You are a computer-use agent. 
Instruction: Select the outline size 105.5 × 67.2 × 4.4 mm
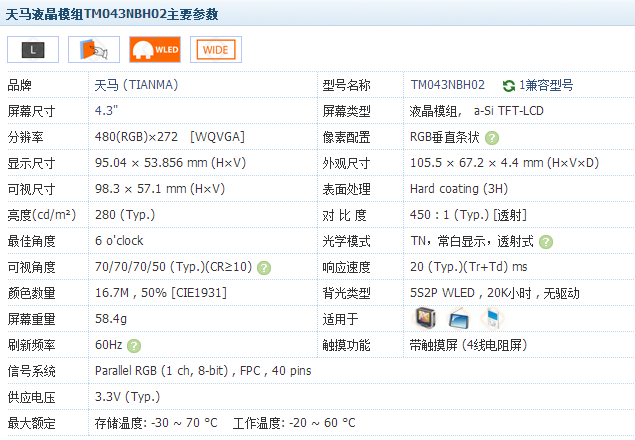504,163
